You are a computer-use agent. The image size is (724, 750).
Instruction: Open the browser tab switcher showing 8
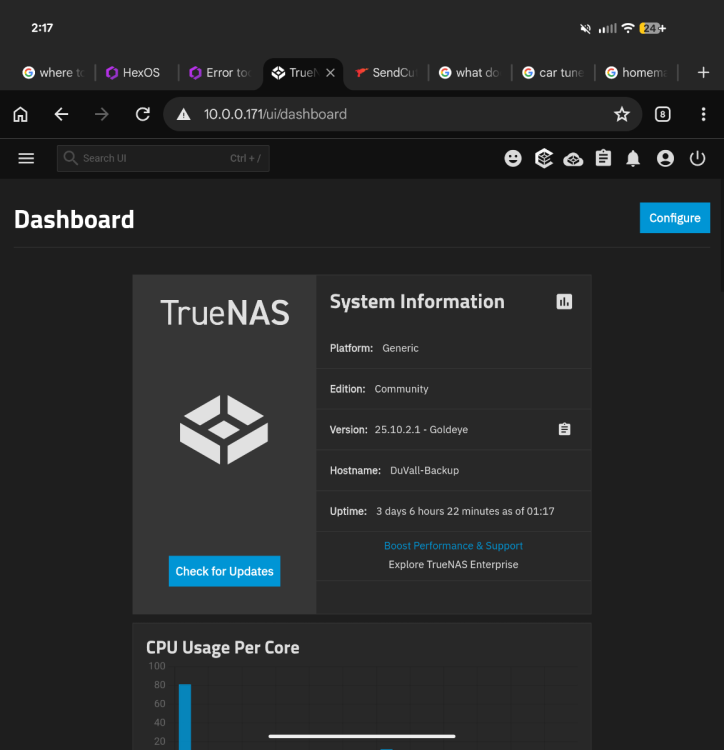[663, 114]
